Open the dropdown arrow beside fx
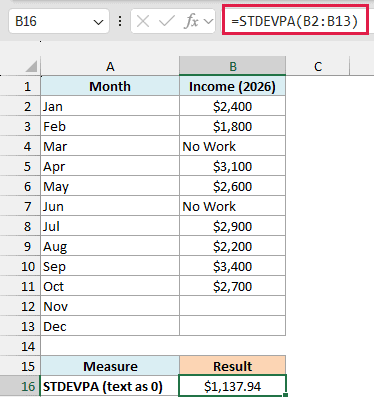The image size is (374, 397). coord(208,22)
